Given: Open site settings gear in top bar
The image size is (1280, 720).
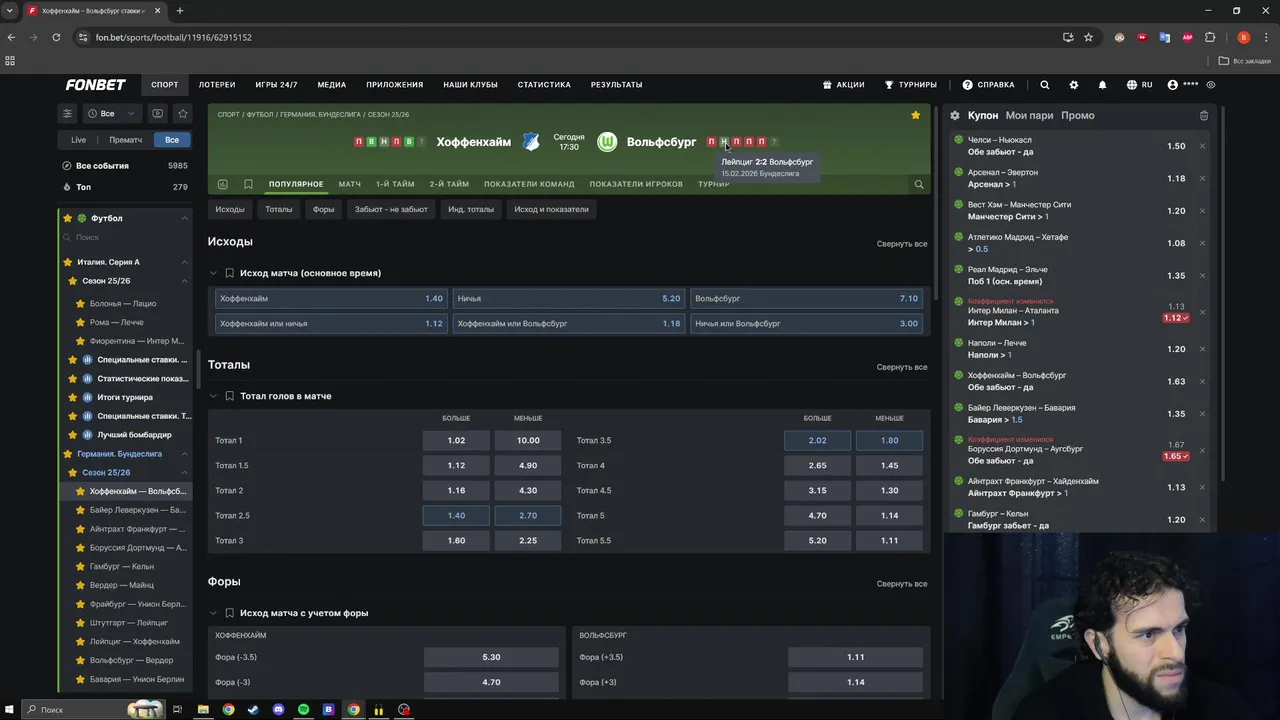Looking at the screenshot, I should [1074, 85].
